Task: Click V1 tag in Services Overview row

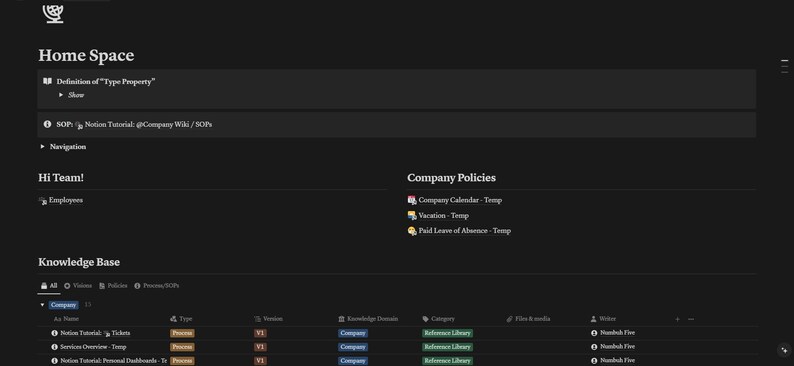Action: (260, 347)
